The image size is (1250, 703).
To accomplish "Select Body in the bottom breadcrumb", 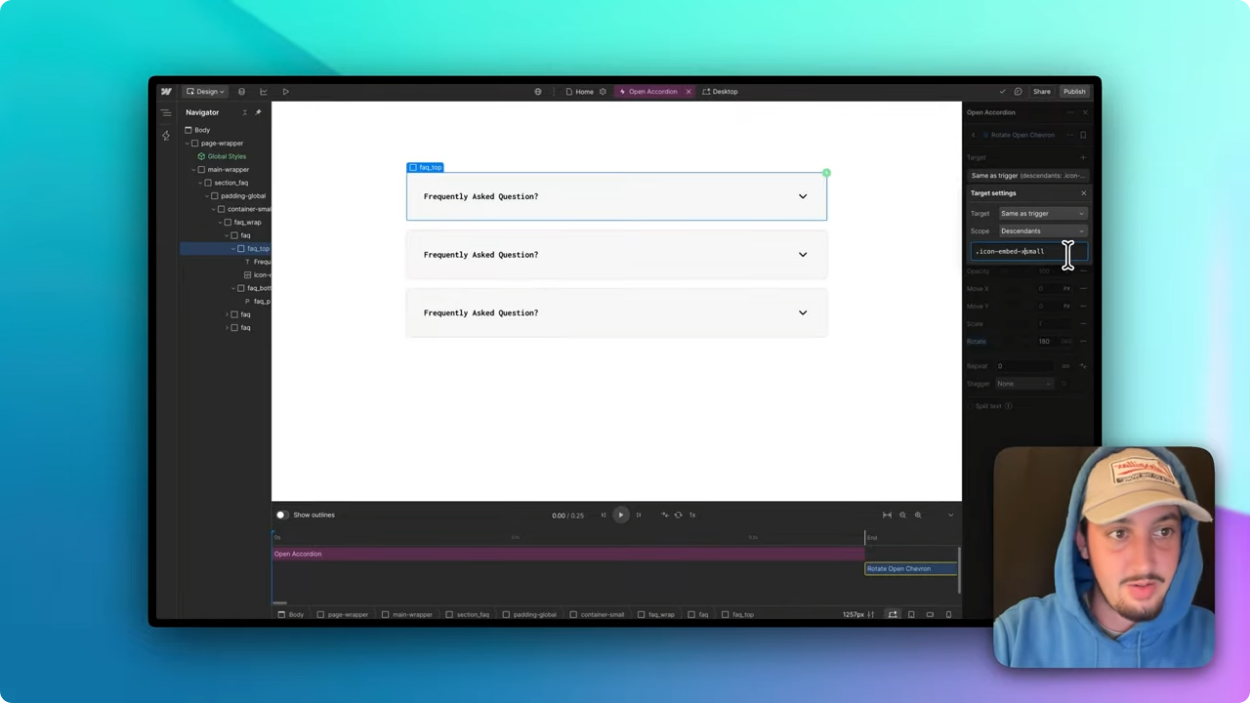I will tap(291, 614).
